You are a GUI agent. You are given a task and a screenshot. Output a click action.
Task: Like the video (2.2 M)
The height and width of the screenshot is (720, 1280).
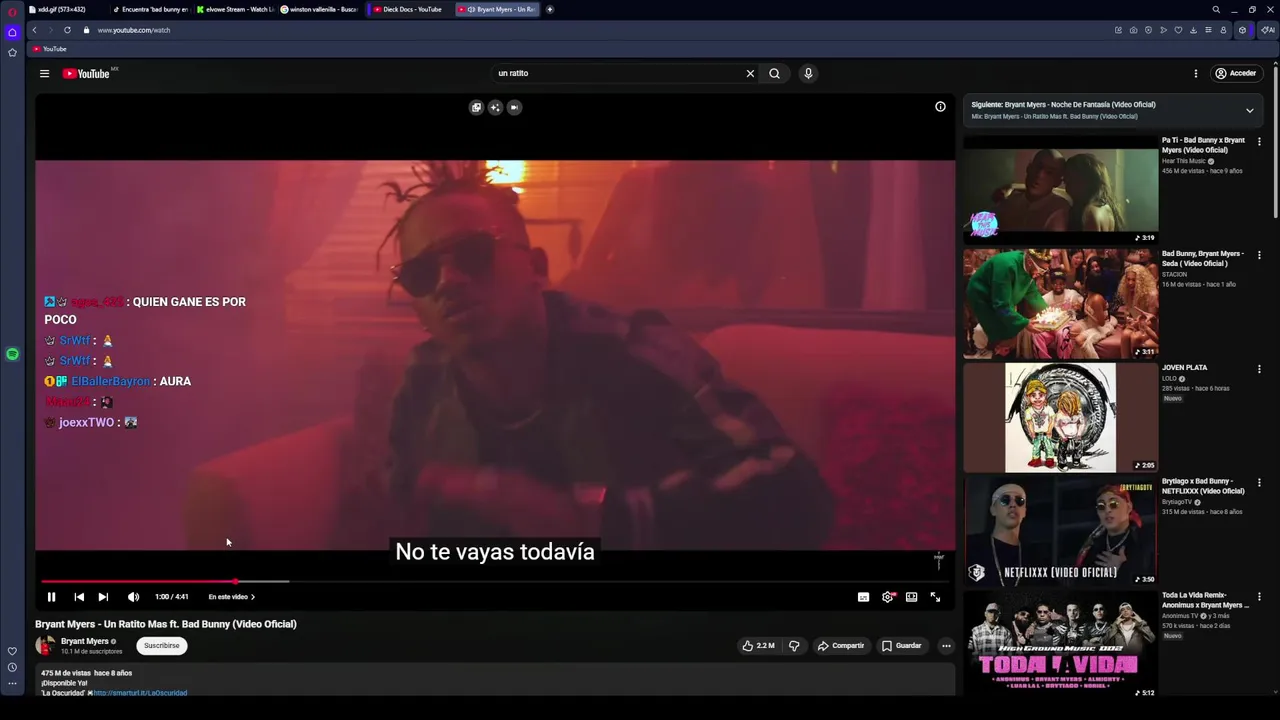[x=758, y=646]
